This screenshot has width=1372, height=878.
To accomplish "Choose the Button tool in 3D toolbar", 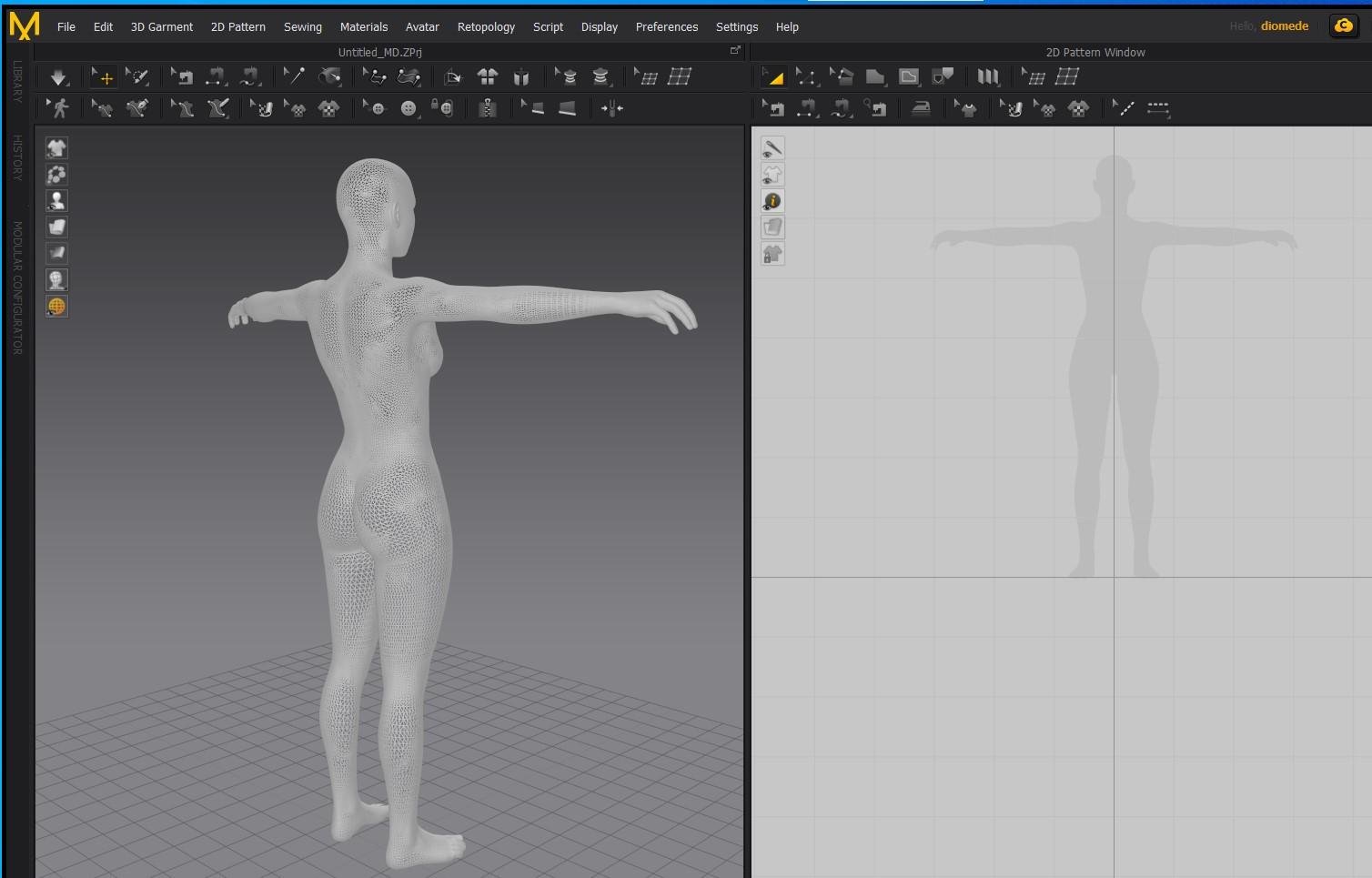I will pyautogui.click(x=409, y=109).
